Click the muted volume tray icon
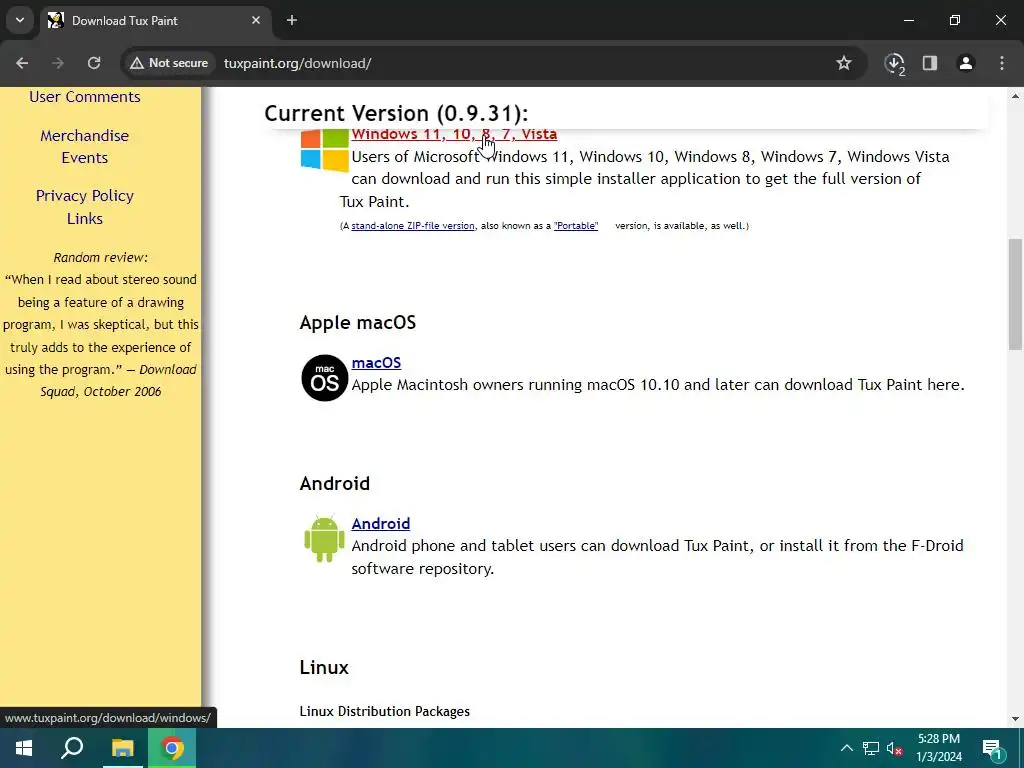This screenshot has height=768, width=1024. [894, 748]
